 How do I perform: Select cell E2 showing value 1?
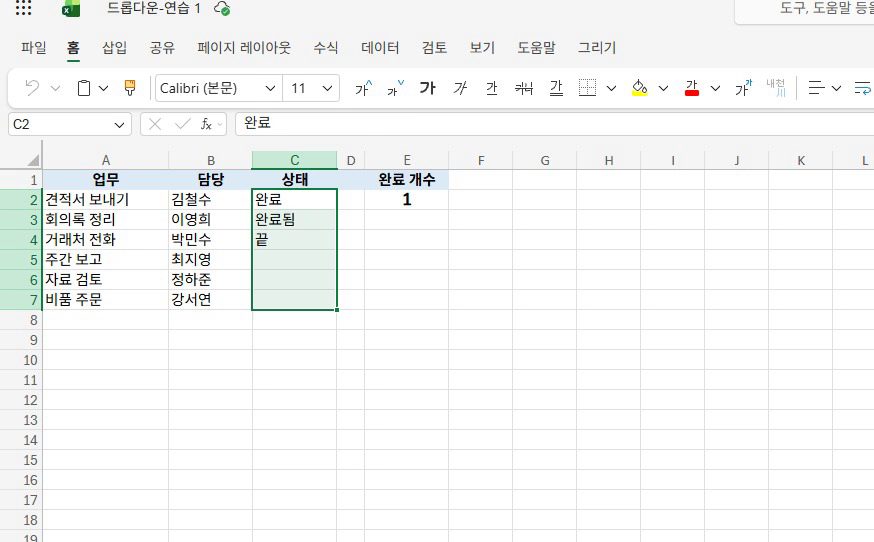pyautogui.click(x=406, y=200)
